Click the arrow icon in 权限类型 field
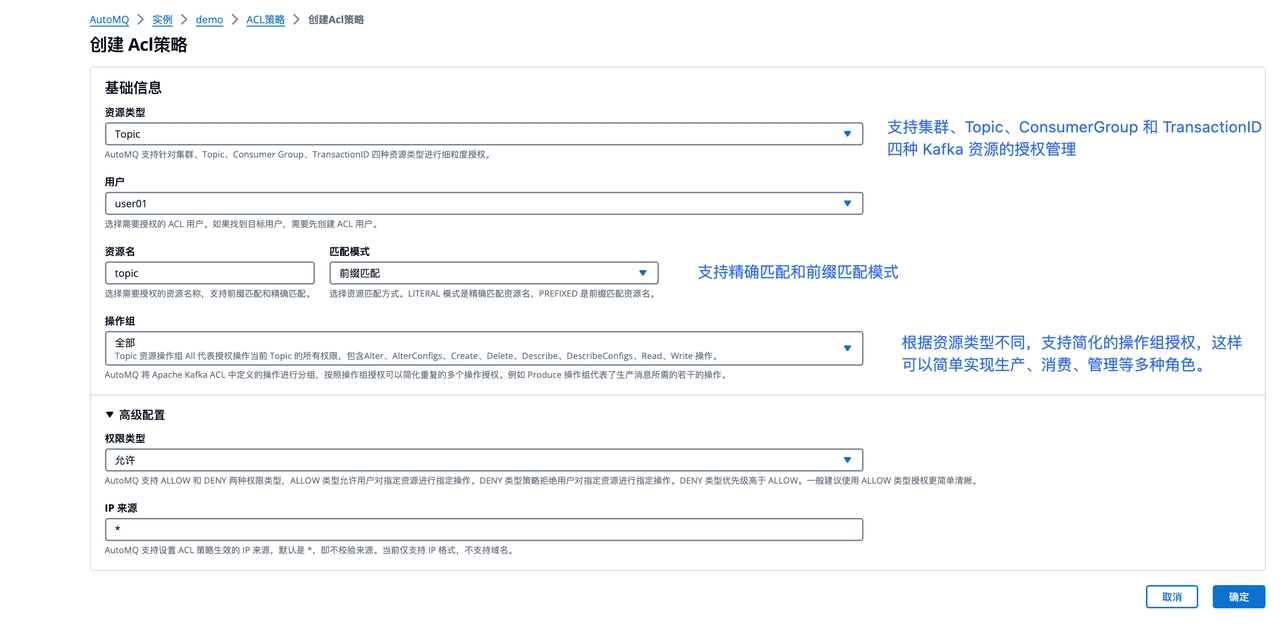1280x631 pixels. pos(847,460)
